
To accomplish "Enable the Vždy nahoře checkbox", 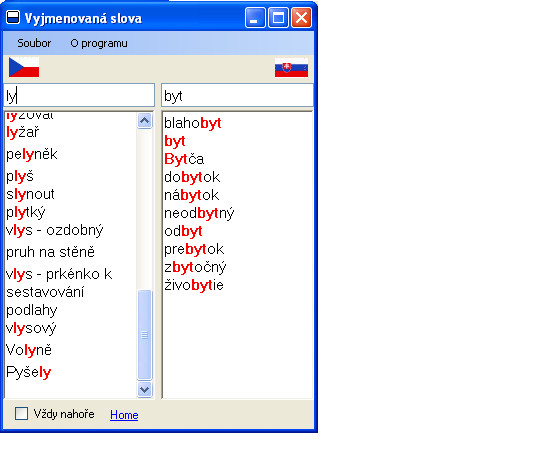I will [21, 414].
